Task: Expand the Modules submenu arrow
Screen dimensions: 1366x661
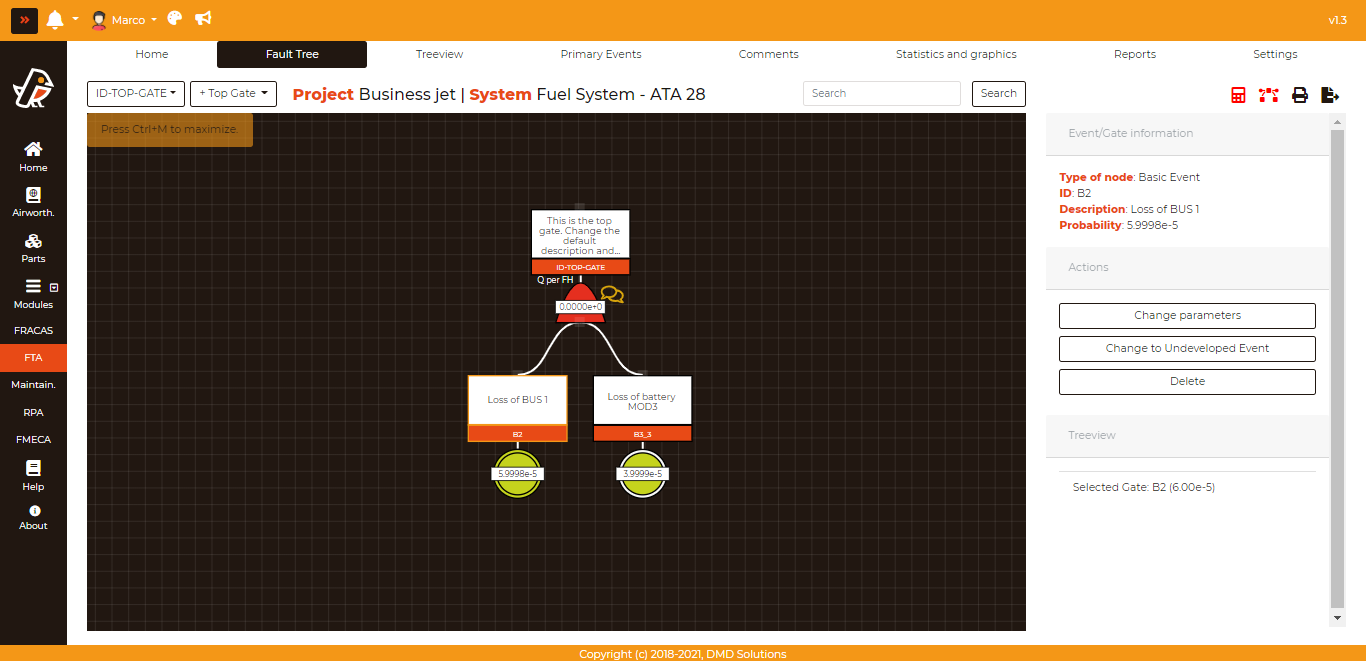Action: point(54,287)
